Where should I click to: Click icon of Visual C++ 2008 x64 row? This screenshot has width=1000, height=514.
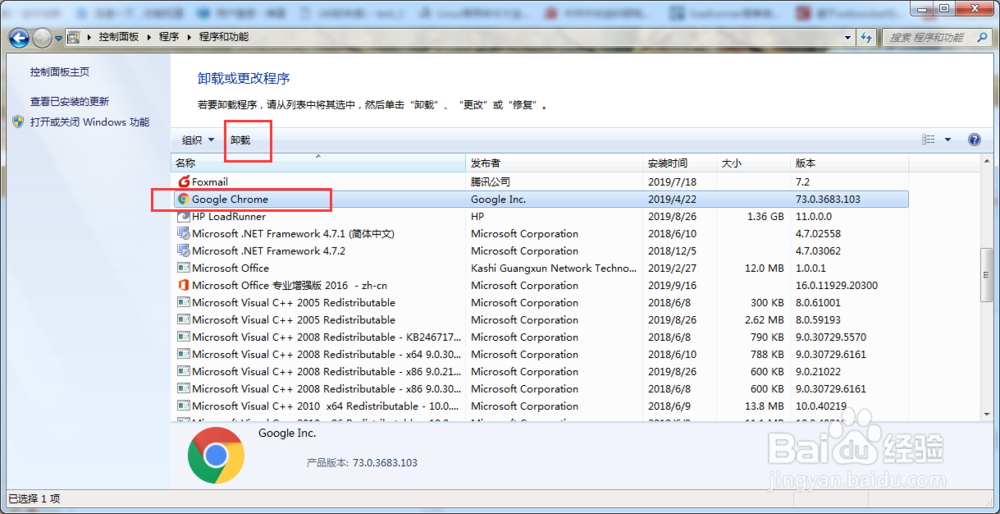click(184, 354)
